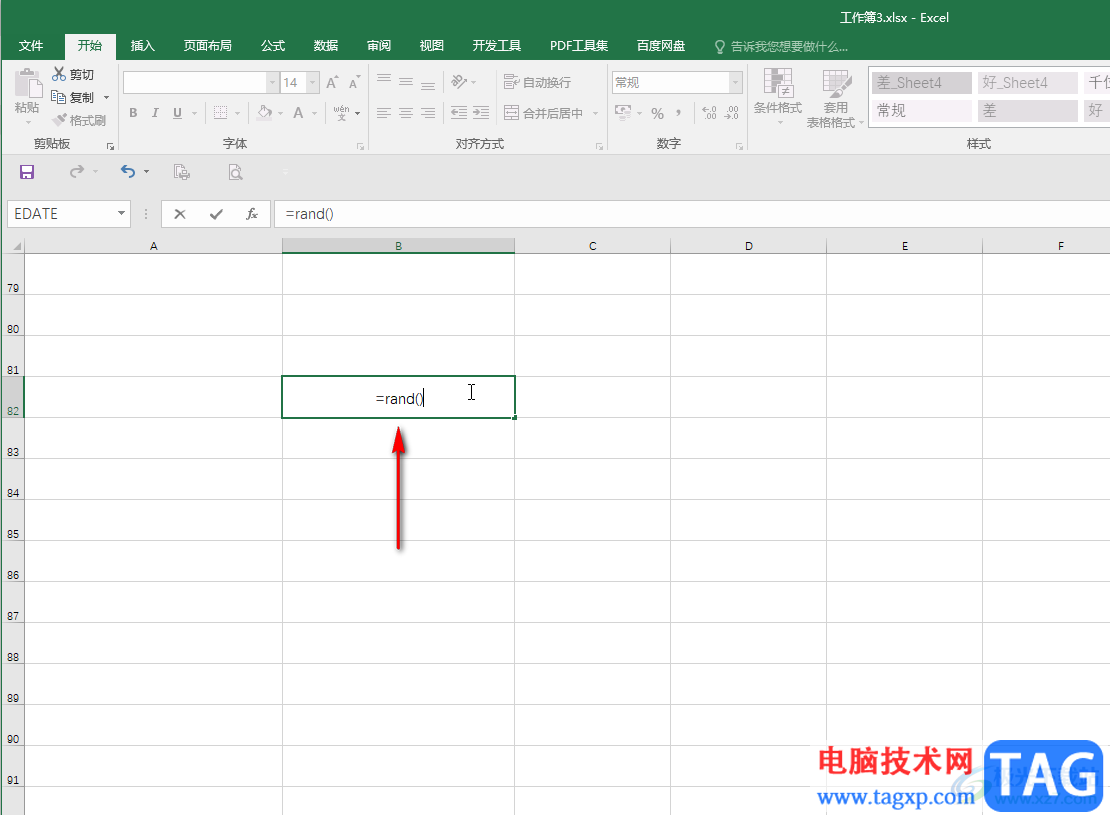Apply the 常规 cell style
Viewport: 1110px width, 815px height.
[x=922, y=110]
